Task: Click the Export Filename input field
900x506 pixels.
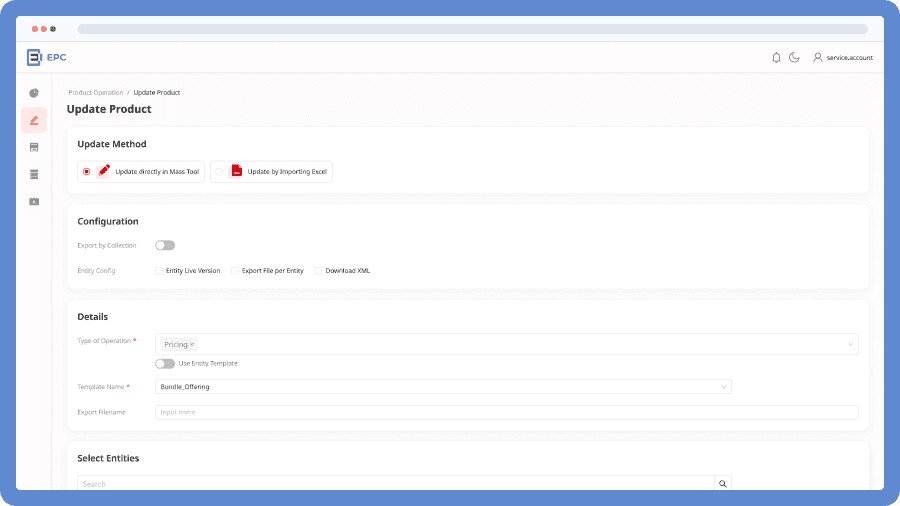Action: pyautogui.click(x=507, y=412)
